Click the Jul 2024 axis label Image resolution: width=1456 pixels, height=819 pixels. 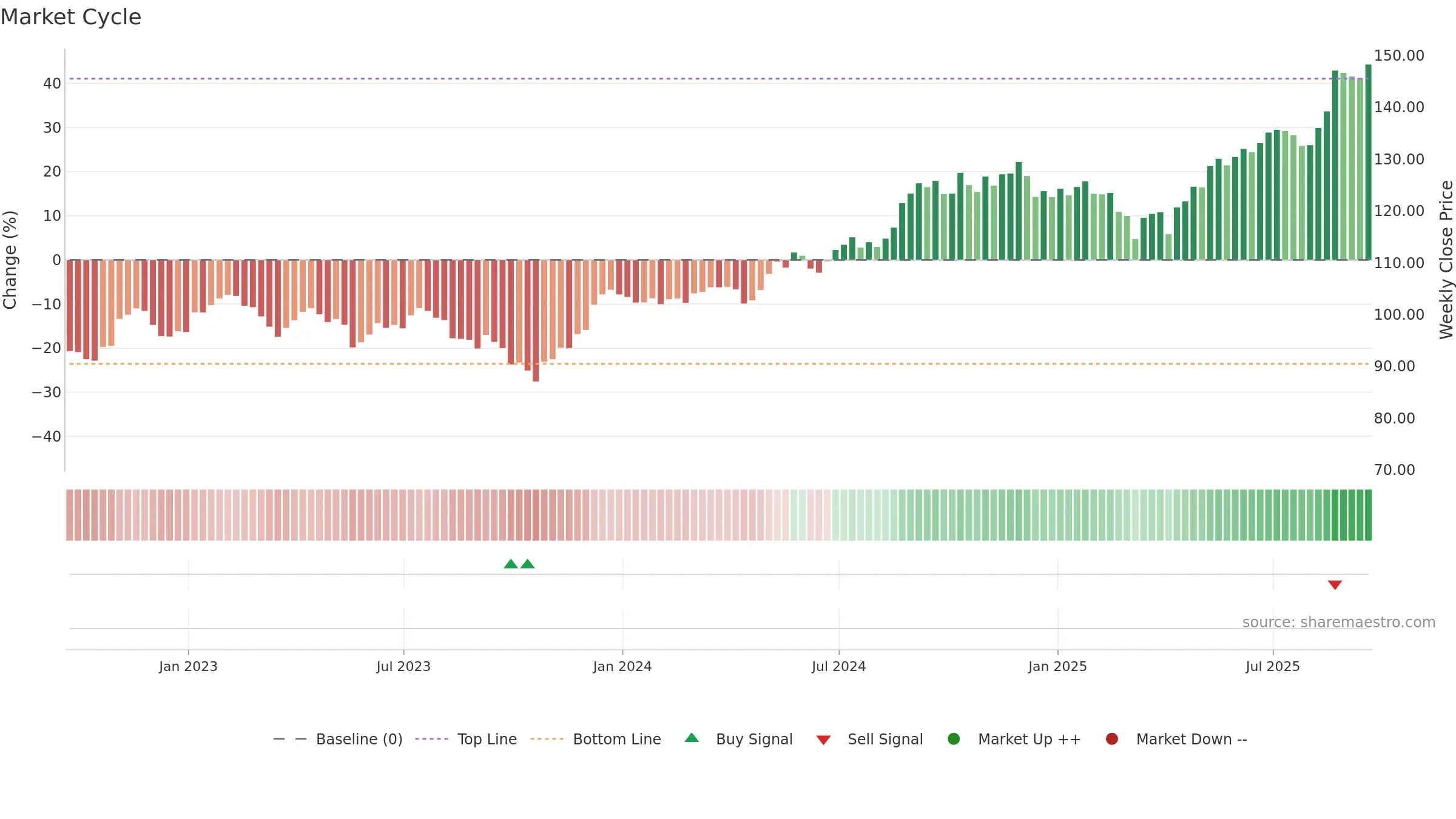click(839, 667)
